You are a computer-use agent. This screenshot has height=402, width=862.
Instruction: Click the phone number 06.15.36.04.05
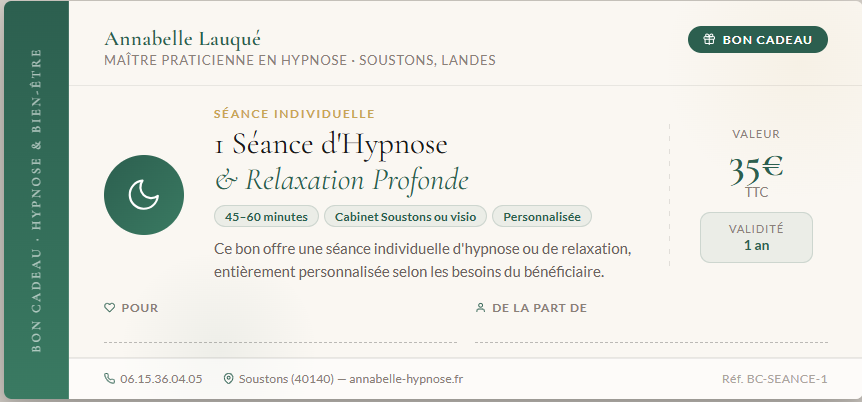point(161,379)
